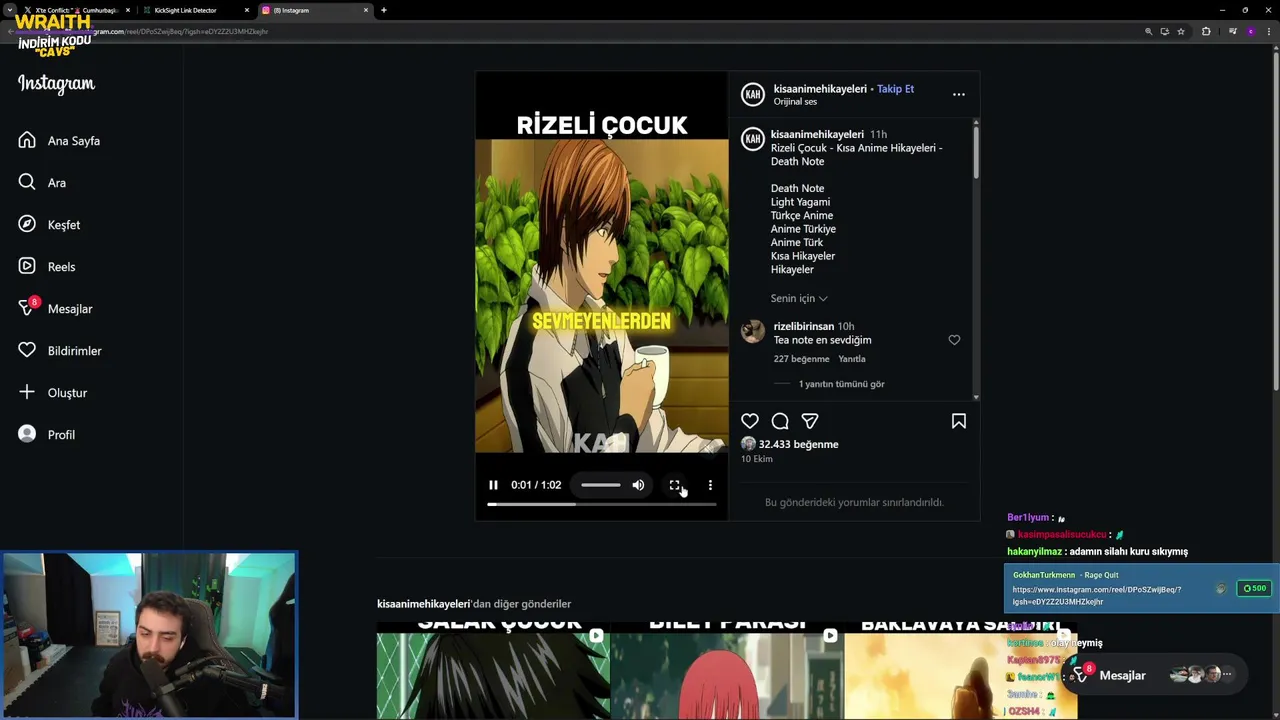
Task: Close the Instagram browser tab
Action: point(366,10)
